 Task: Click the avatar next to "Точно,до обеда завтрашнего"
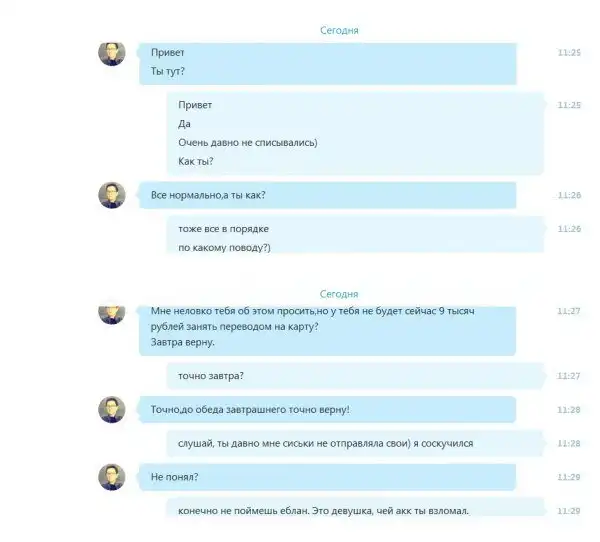pos(112,410)
